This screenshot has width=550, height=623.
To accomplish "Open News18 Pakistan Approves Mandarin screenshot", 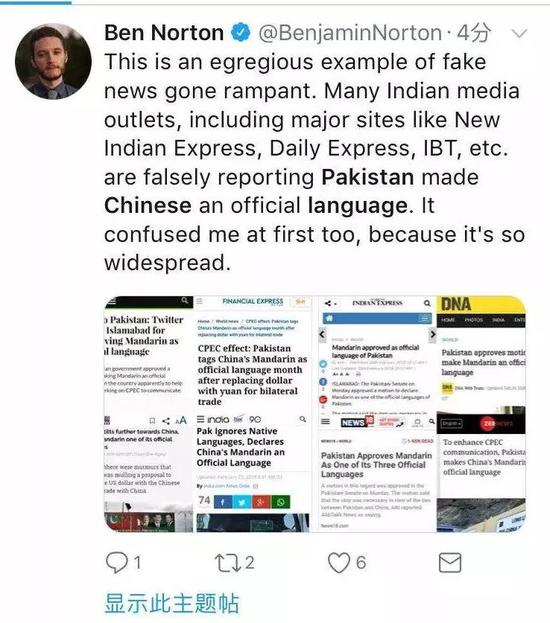I will [x=376, y=473].
